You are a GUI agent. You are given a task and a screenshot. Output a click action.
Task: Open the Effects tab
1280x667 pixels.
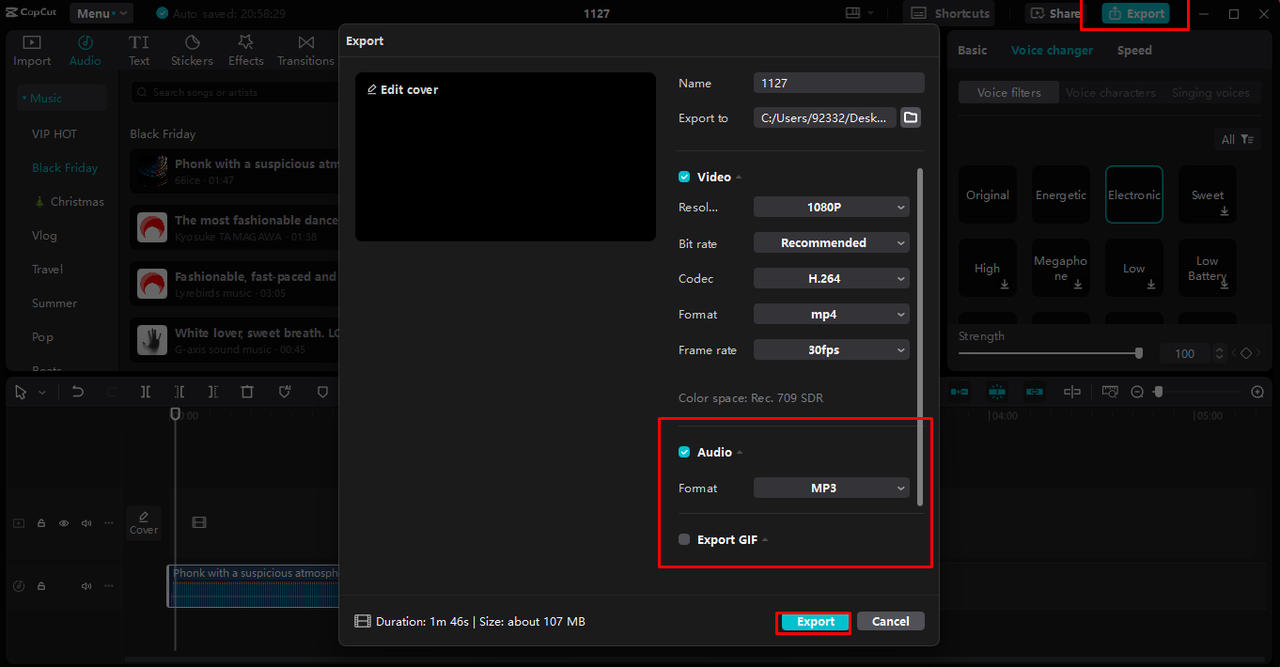(246, 50)
